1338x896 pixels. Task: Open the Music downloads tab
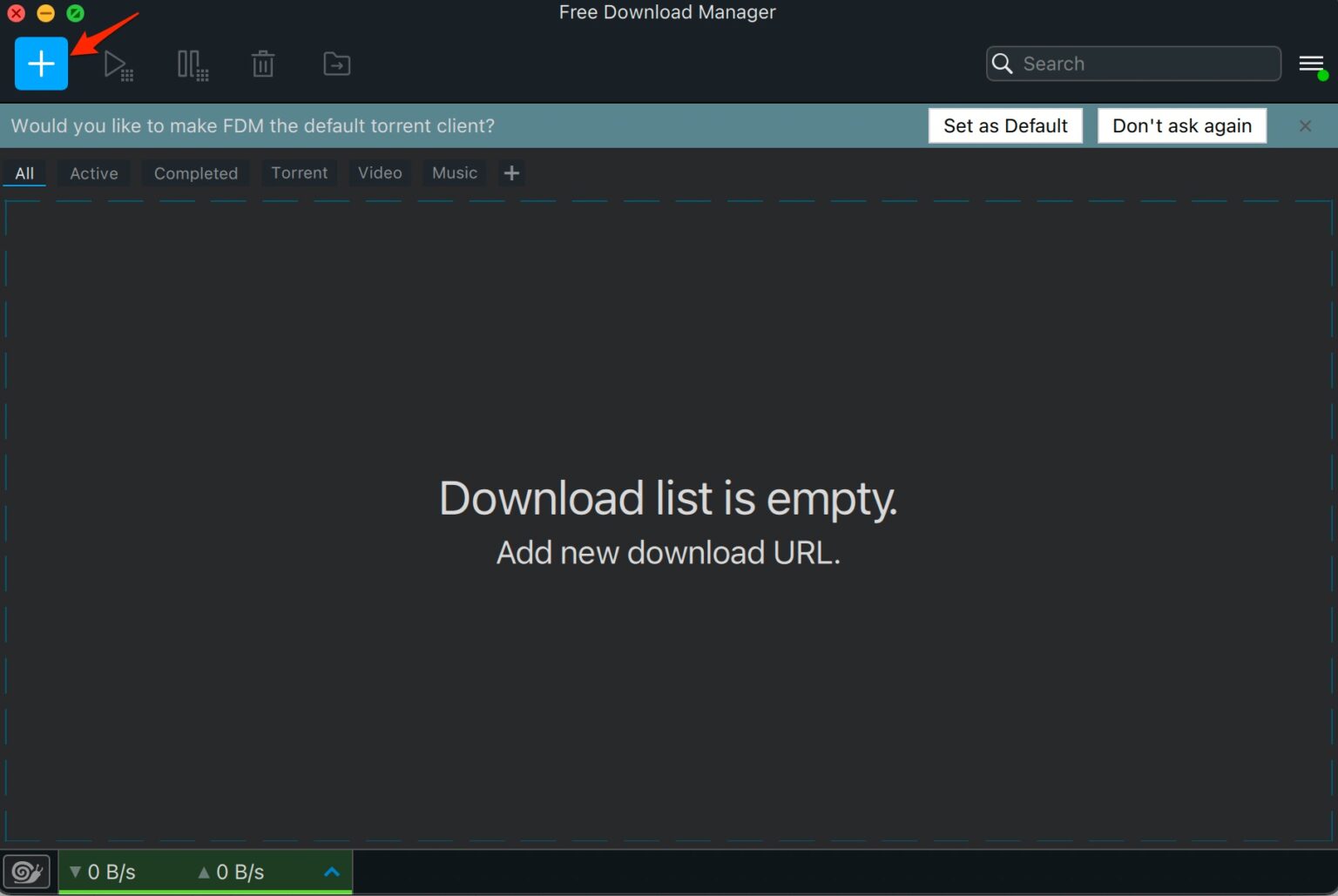[x=454, y=172]
